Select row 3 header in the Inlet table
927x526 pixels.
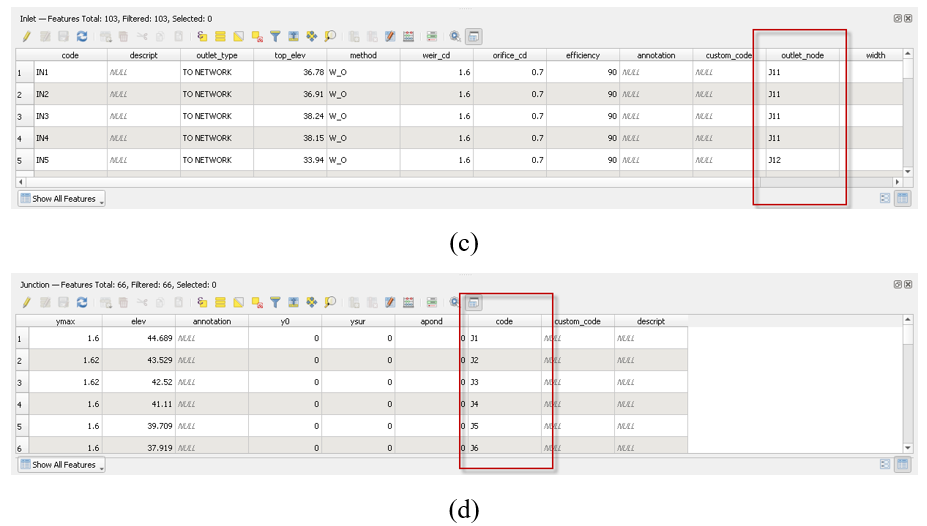(x=19, y=116)
